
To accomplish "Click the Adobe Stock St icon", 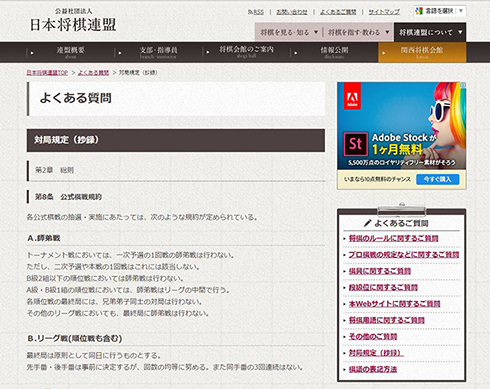I will coord(355,144).
